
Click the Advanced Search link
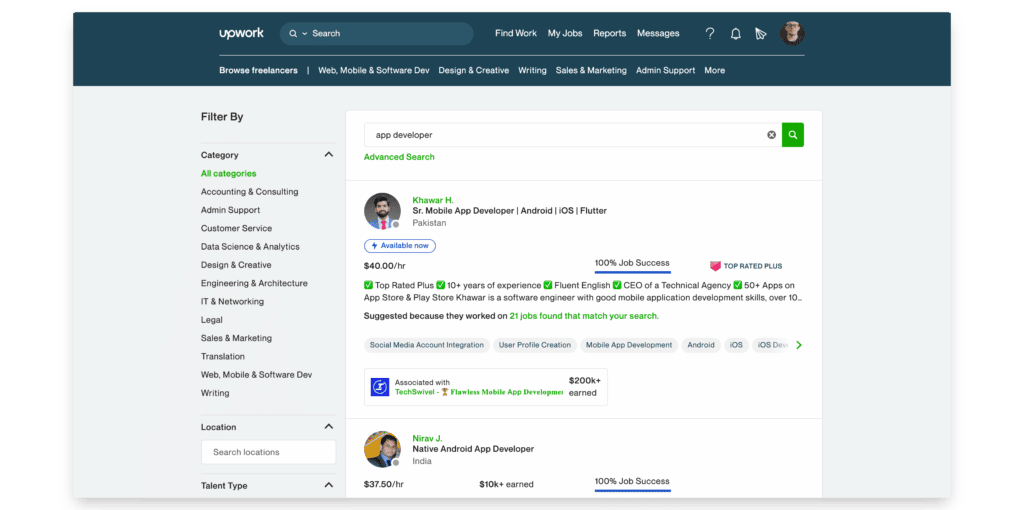pos(399,157)
